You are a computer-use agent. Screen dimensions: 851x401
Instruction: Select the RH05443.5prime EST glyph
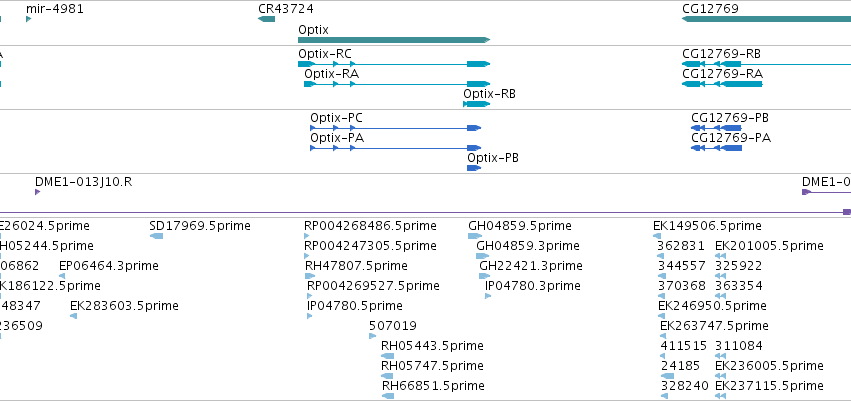[388, 356]
